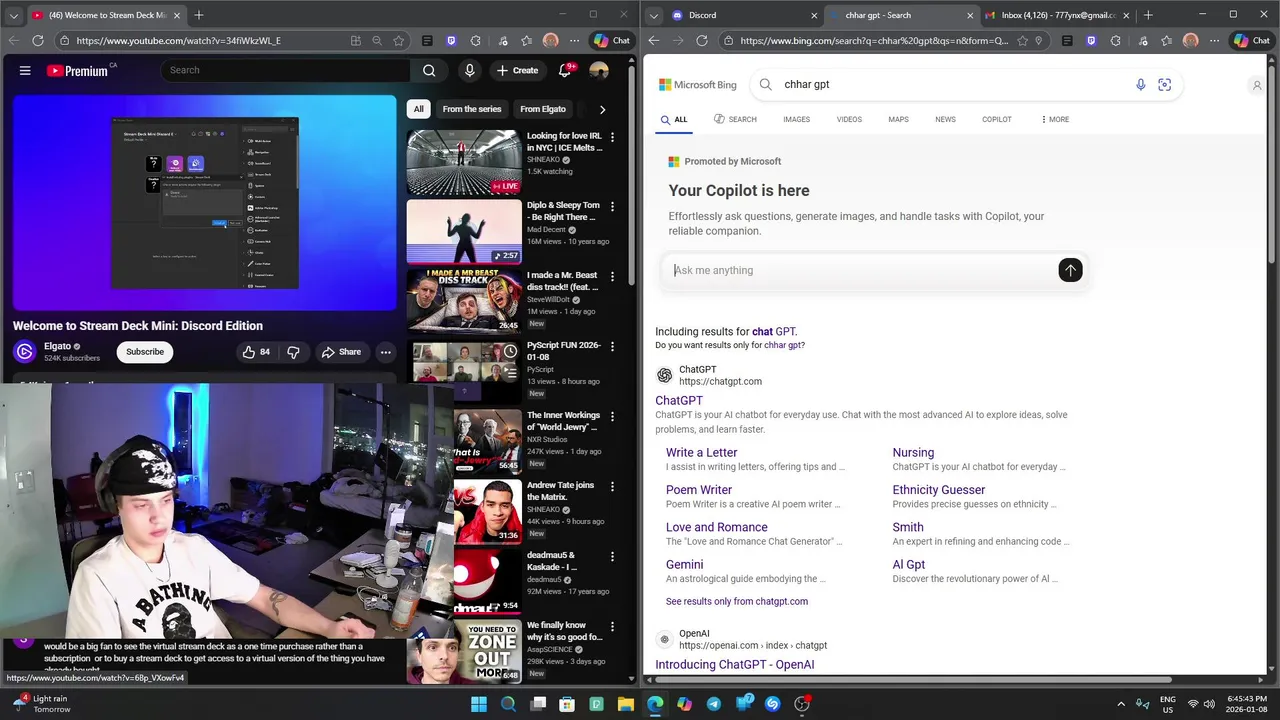The height and width of the screenshot is (720, 1280).
Task: Switch to Bing IMAGES tab
Action: coord(796,119)
